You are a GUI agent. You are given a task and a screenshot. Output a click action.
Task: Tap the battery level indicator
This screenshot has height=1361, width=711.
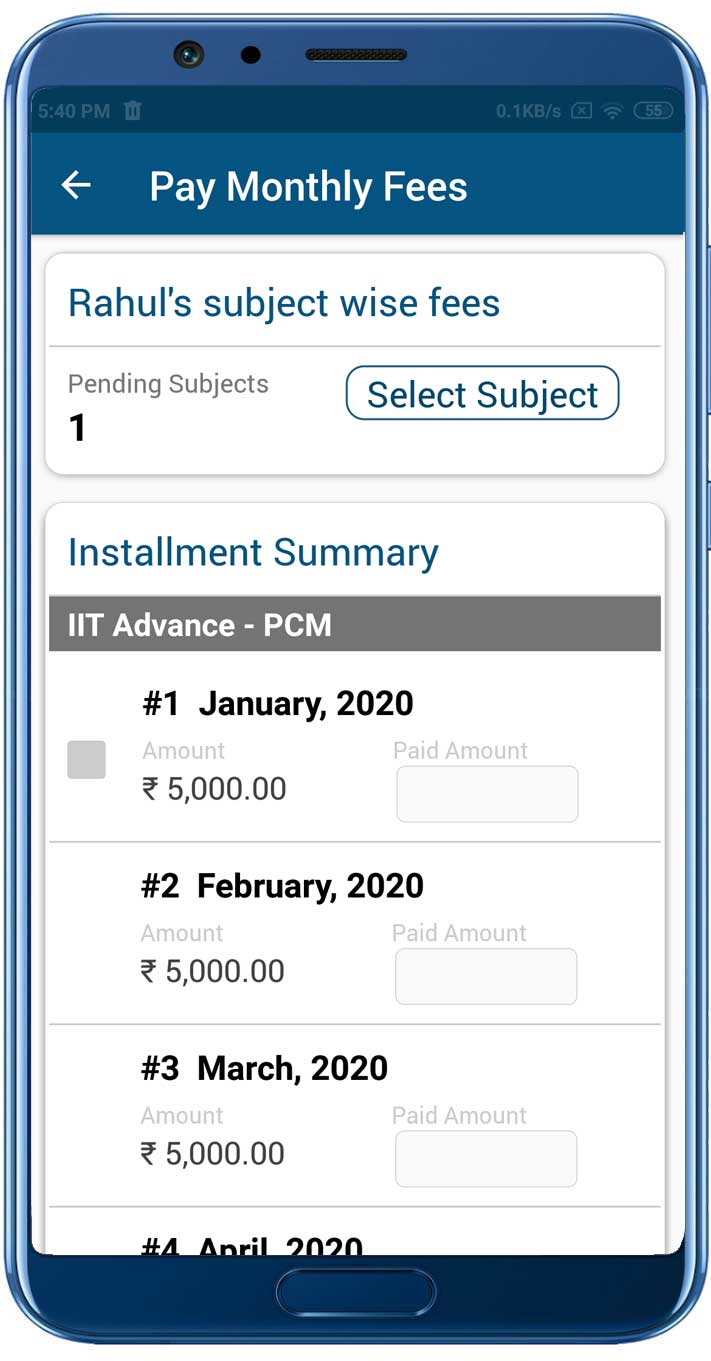click(x=653, y=111)
